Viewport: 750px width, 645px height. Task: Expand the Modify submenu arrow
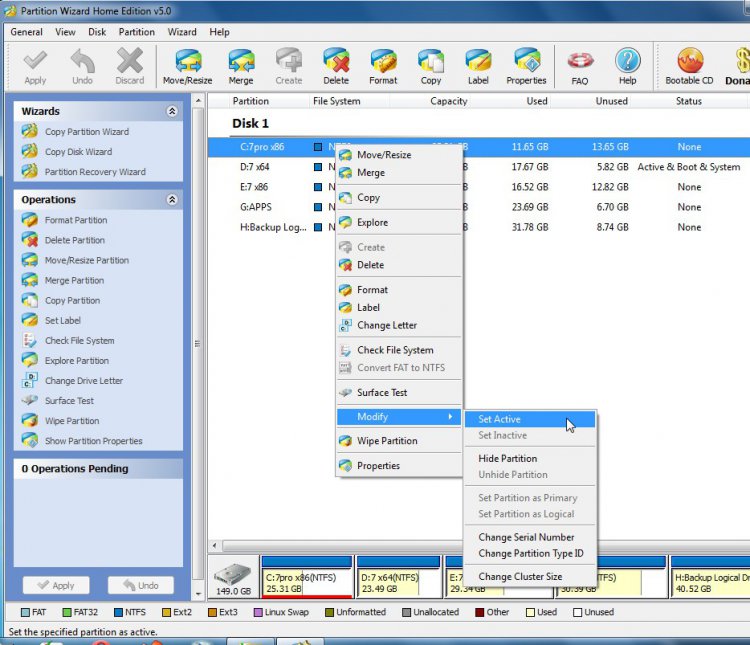coord(450,417)
